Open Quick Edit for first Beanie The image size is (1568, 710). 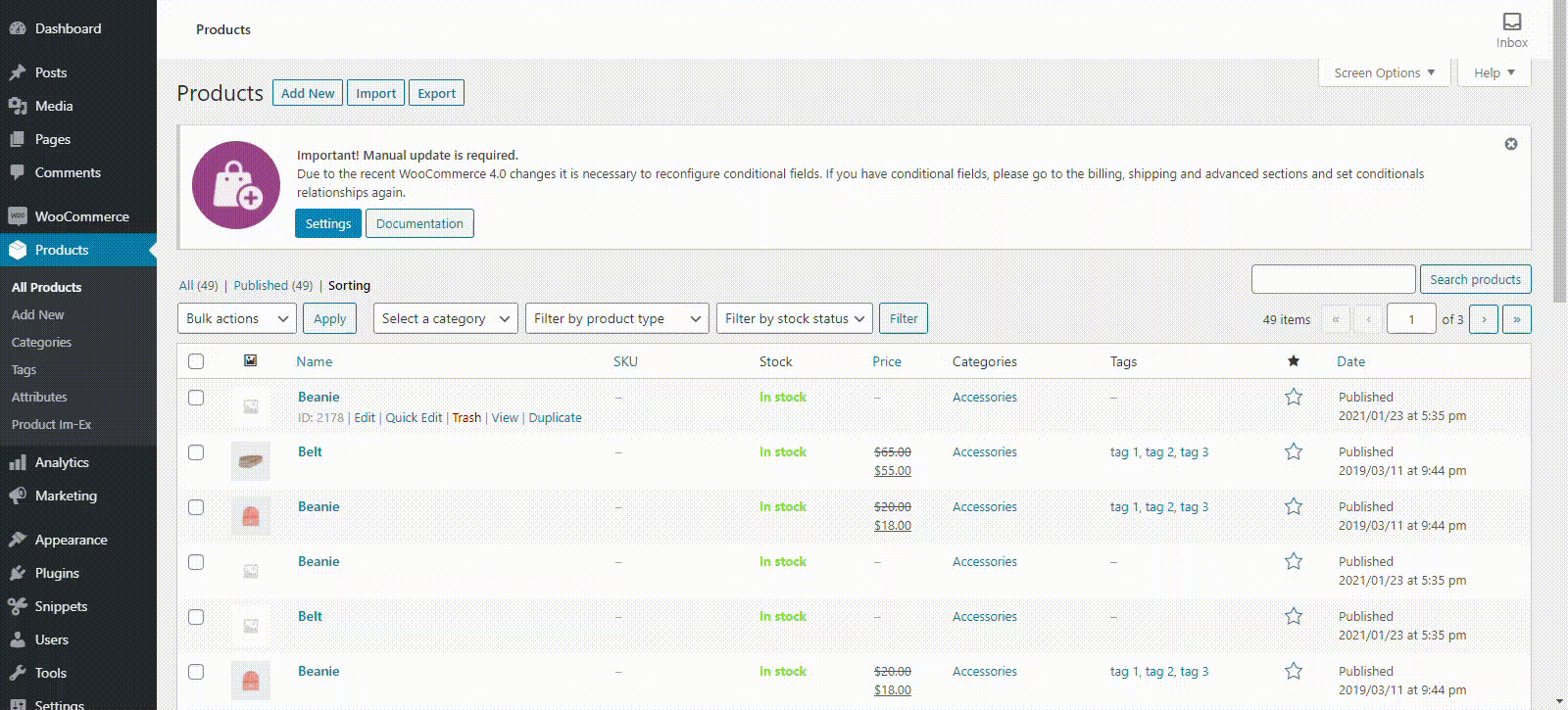click(x=414, y=417)
